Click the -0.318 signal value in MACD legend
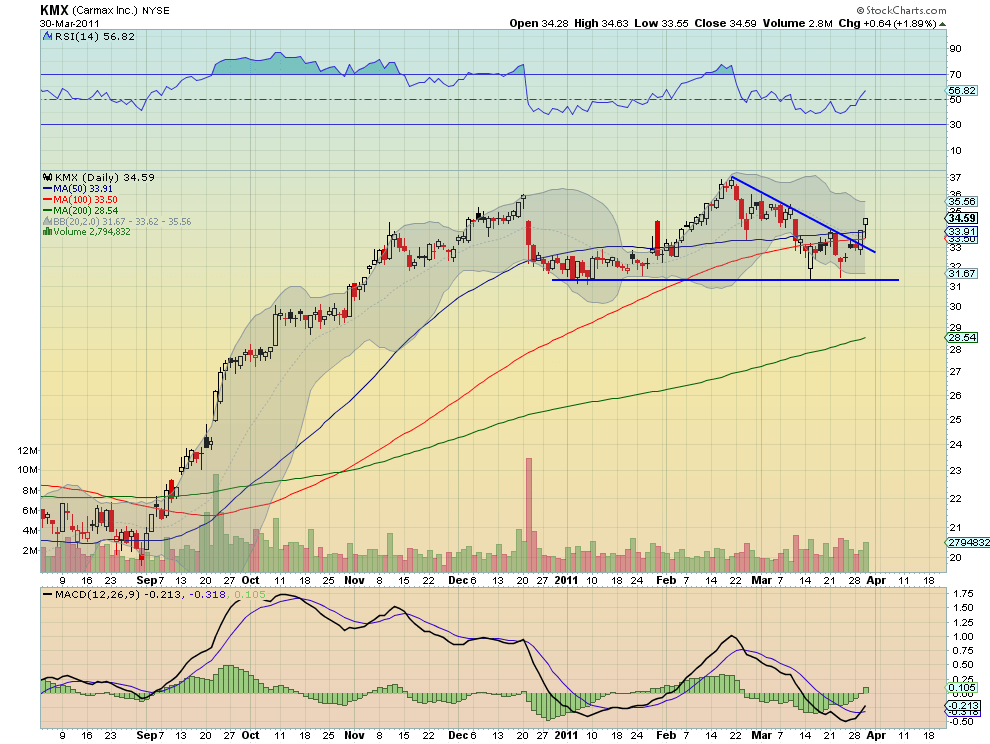 (206, 595)
